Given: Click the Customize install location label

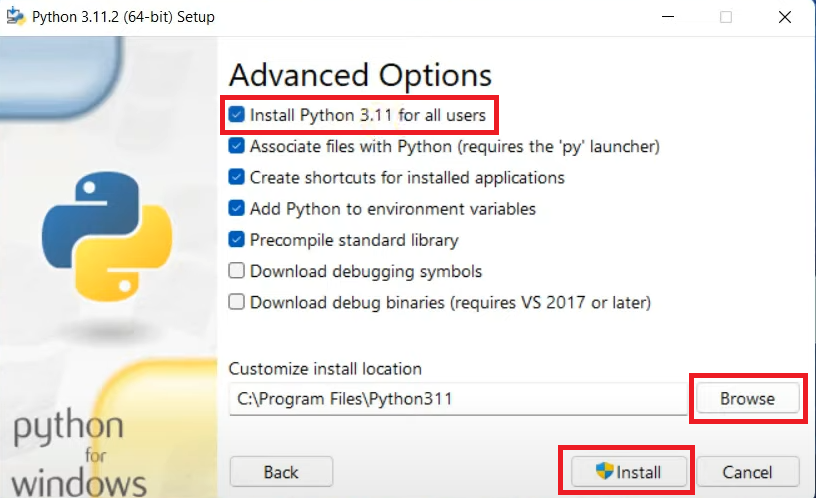Looking at the screenshot, I should pyautogui.click(x=325, y=369).
